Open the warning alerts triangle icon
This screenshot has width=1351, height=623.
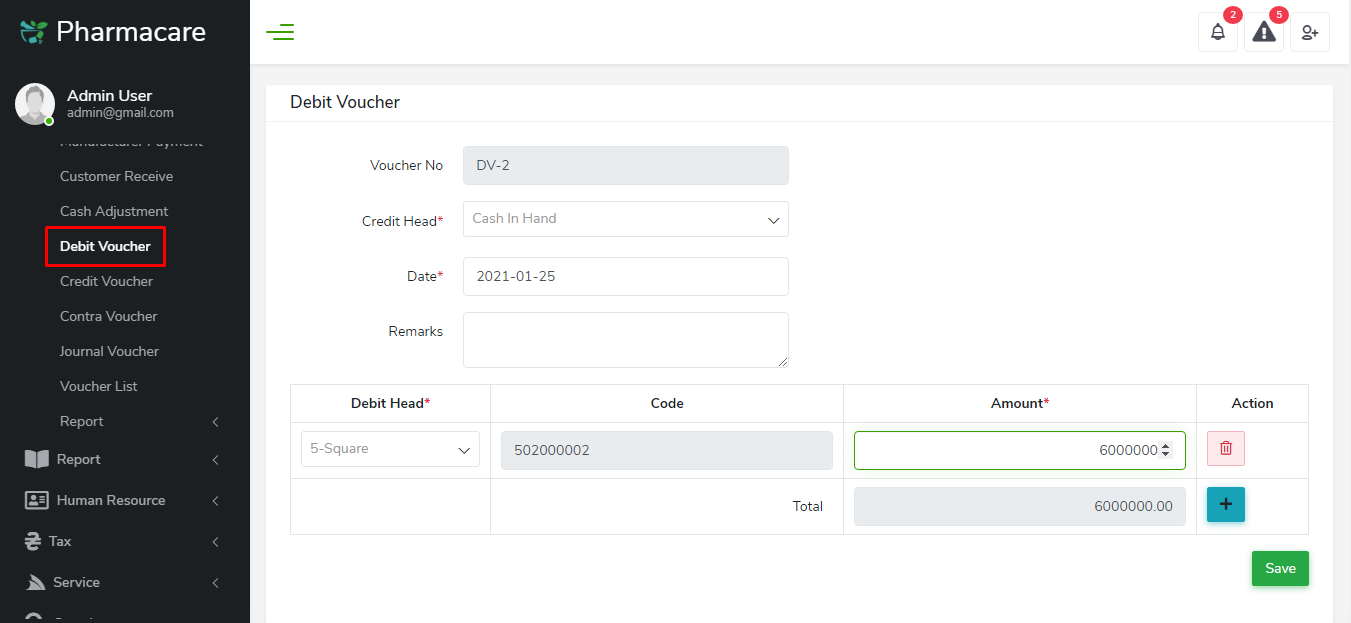(x=1264, y=32)
